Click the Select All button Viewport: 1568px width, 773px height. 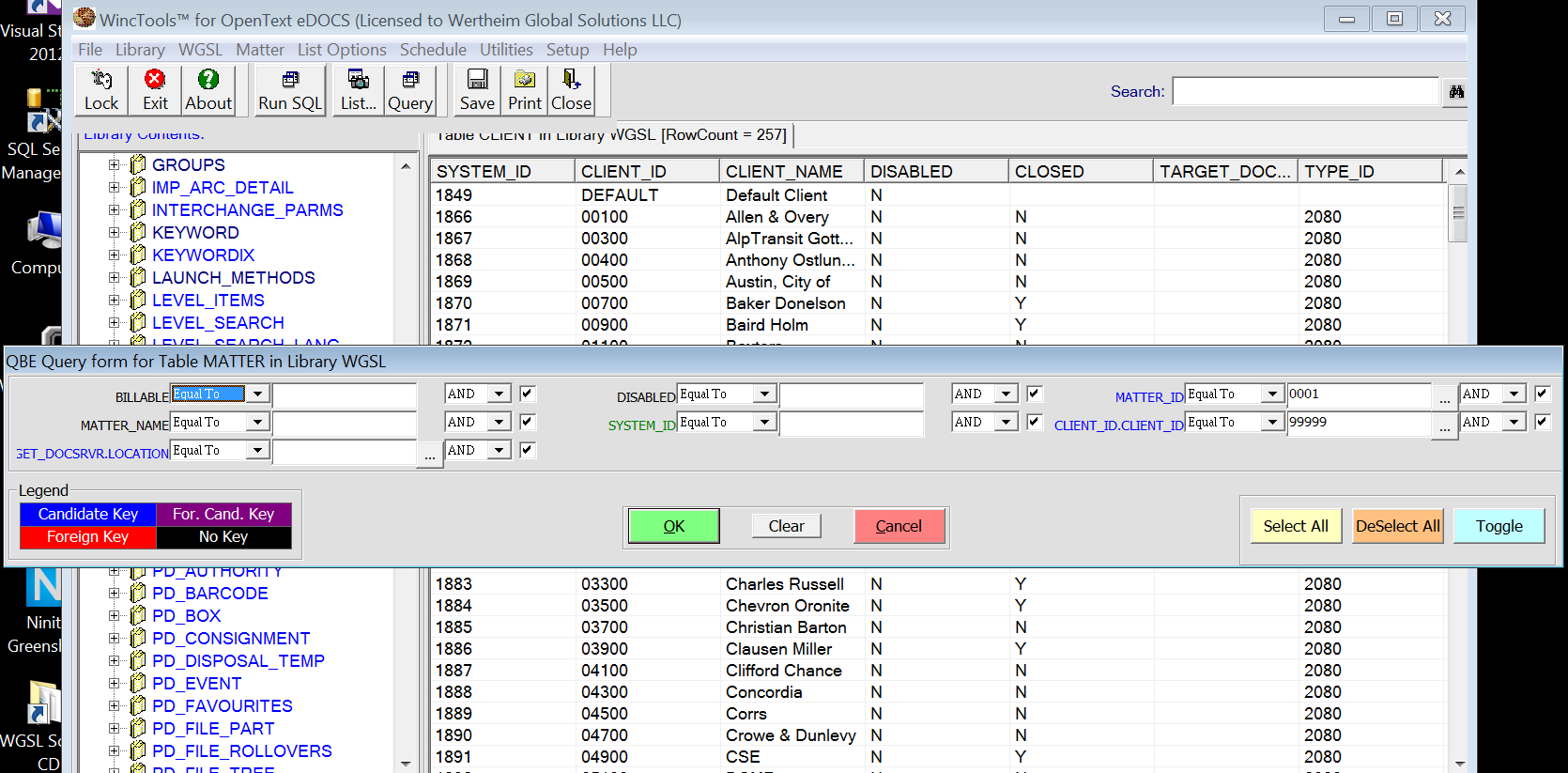(1296, 526)
